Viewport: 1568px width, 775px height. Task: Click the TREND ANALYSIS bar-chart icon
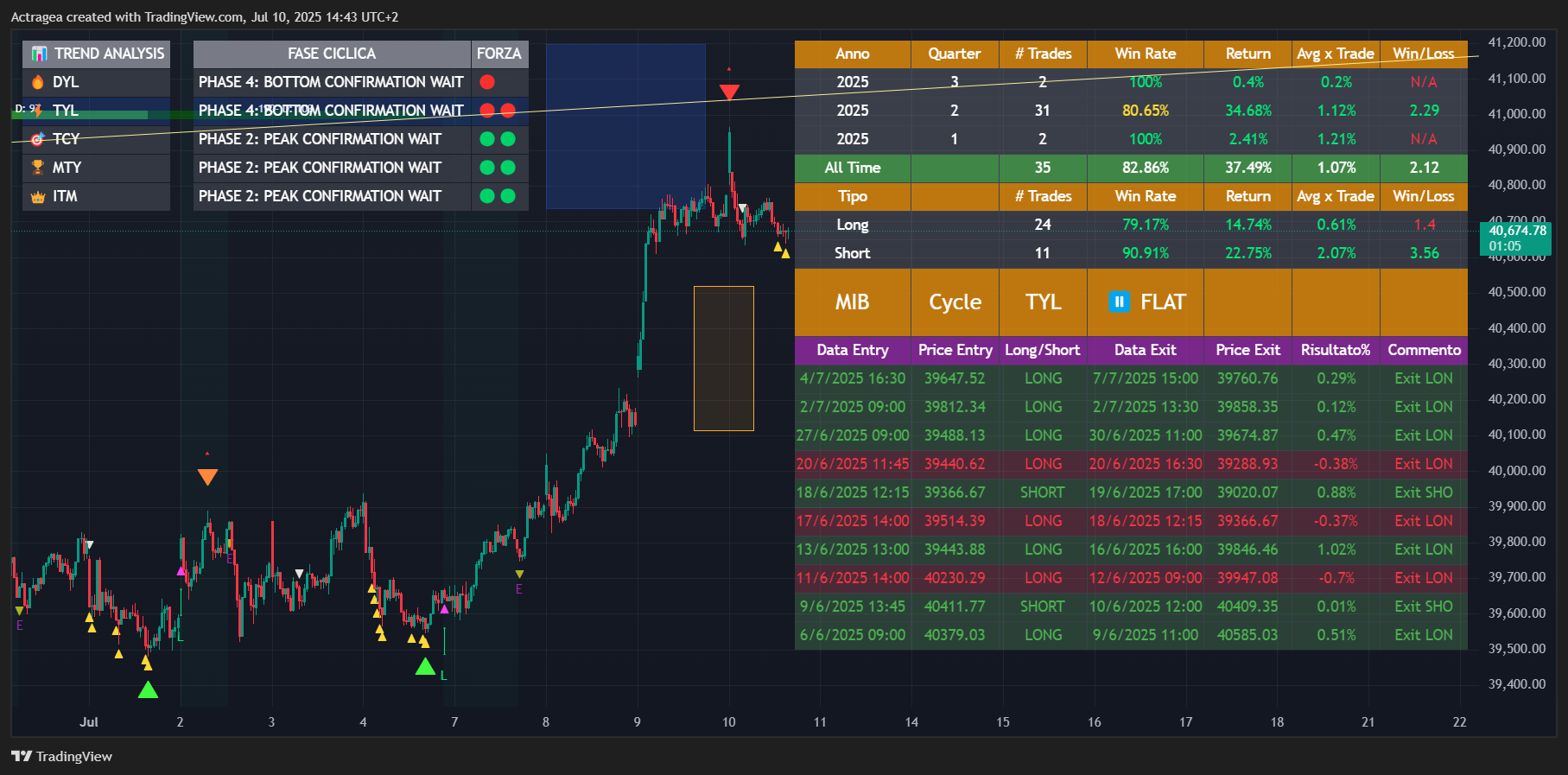tap(39, 54)
